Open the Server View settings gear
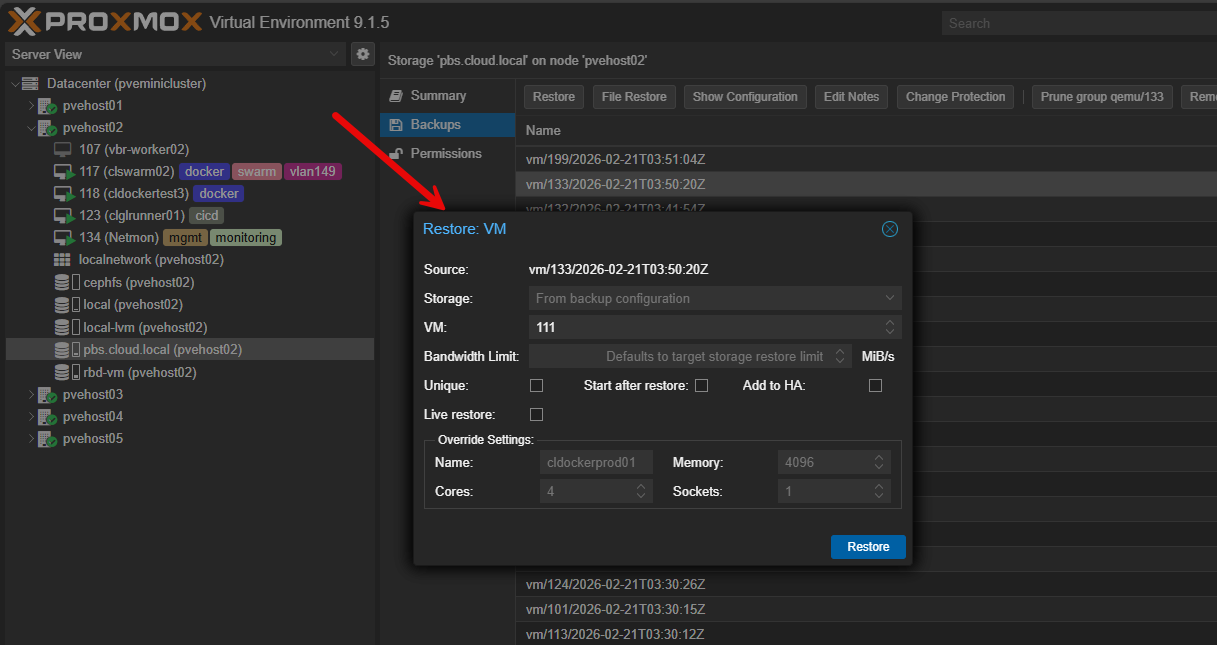Image resolution: width=1217 pixels, height=645 pixels. pyautogui.click(x=363, y=54)
